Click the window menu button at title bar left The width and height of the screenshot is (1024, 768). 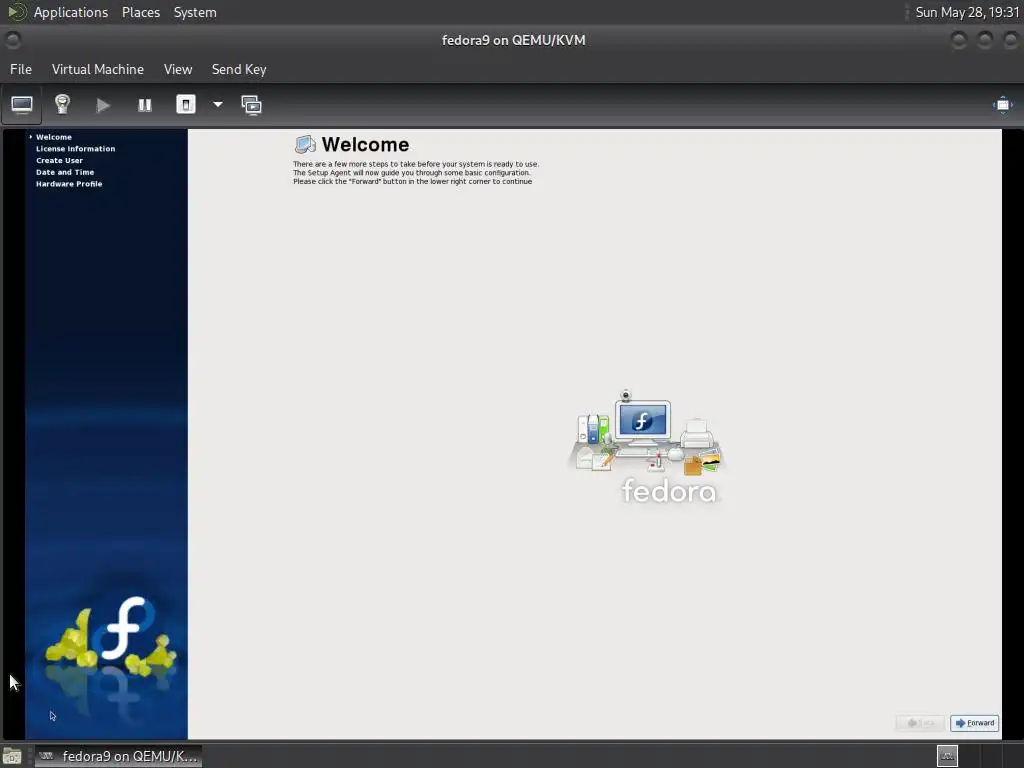tap(12, 40)
